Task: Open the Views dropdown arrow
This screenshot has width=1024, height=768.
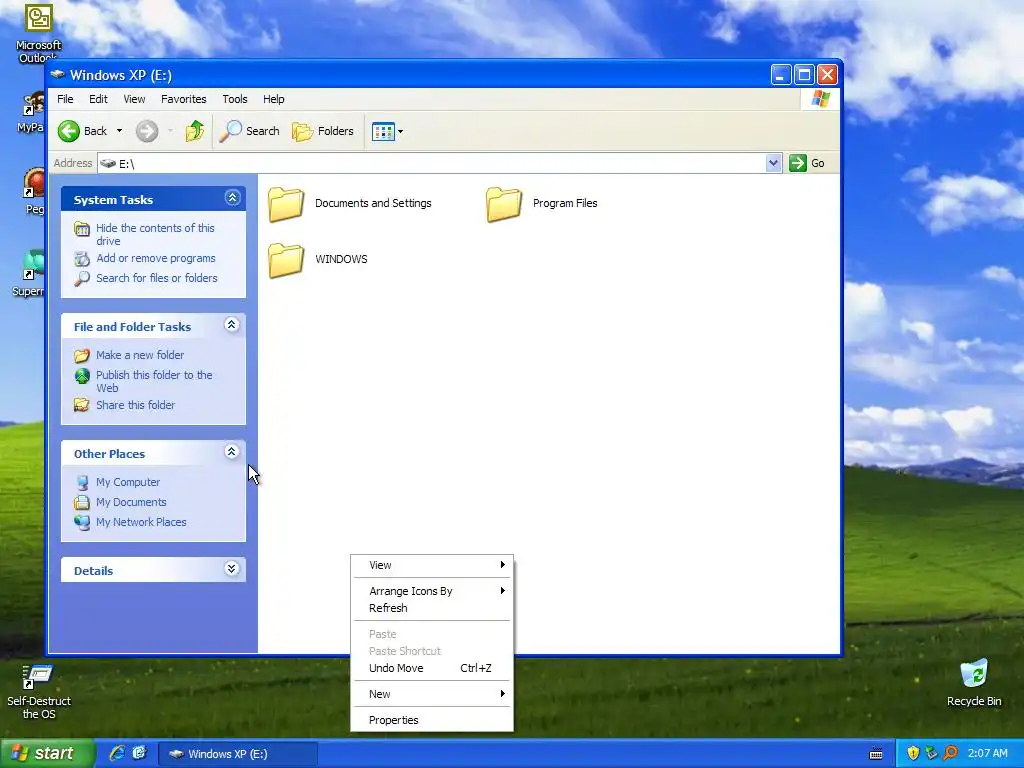Action: tap(400, 131)
